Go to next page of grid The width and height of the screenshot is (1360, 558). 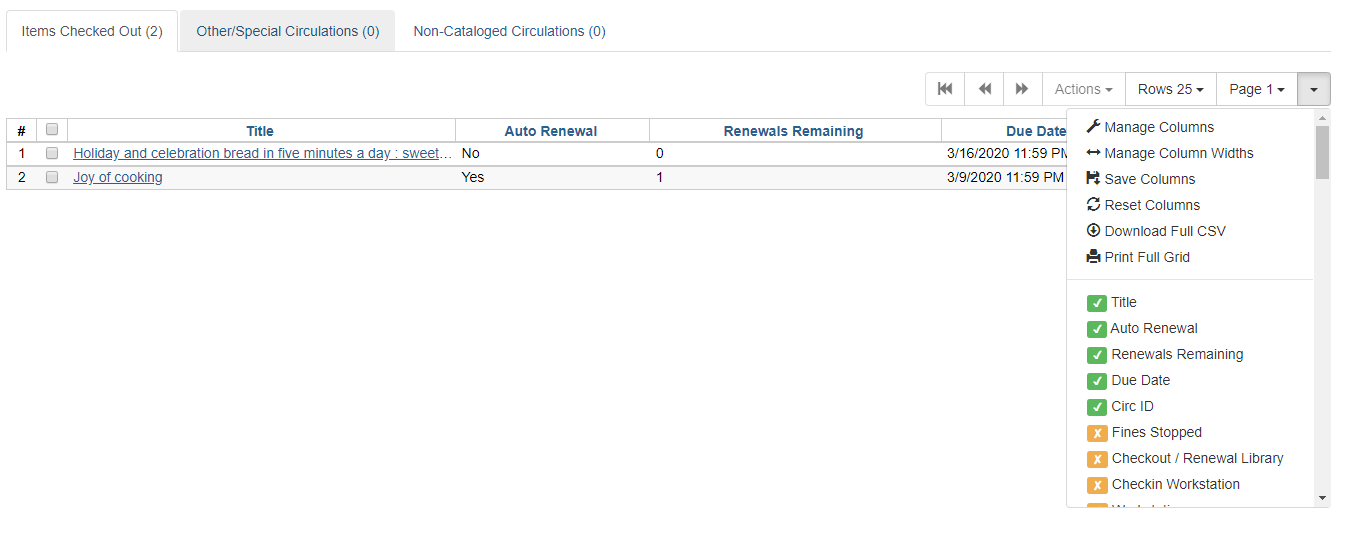pyautogui.click(x=1023, y=89)
